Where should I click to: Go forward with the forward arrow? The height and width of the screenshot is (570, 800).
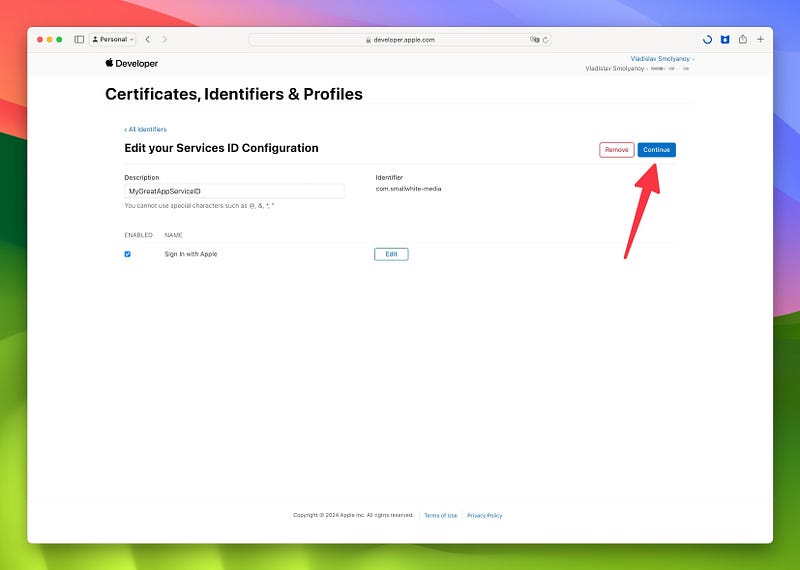coord(164,39)
